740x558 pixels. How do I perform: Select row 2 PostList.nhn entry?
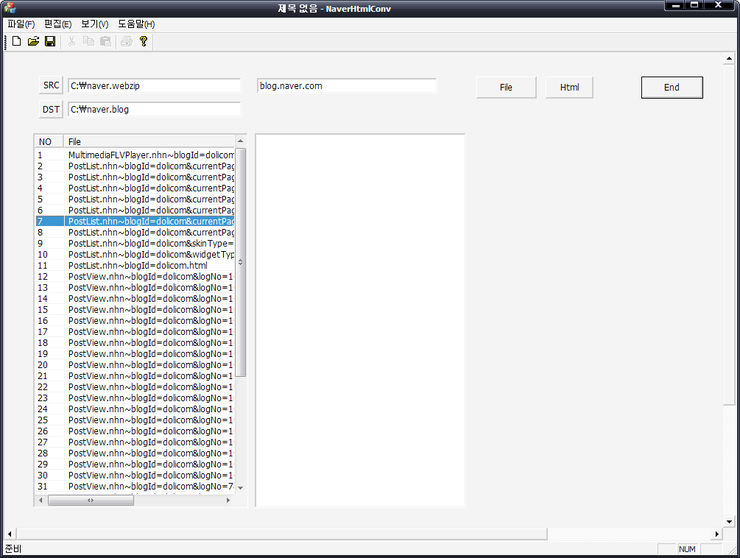tap(135, 166)
